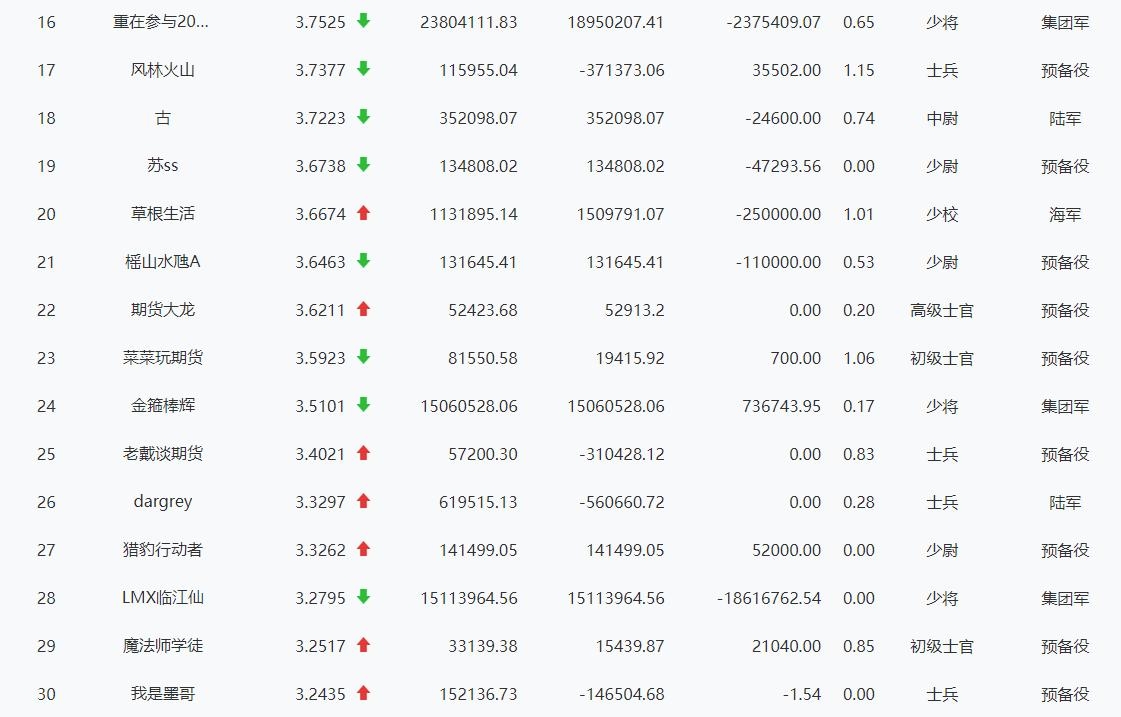Click the 高级士官 rank label
This screenshot has width=1121, height=717.
click(941, 310)
